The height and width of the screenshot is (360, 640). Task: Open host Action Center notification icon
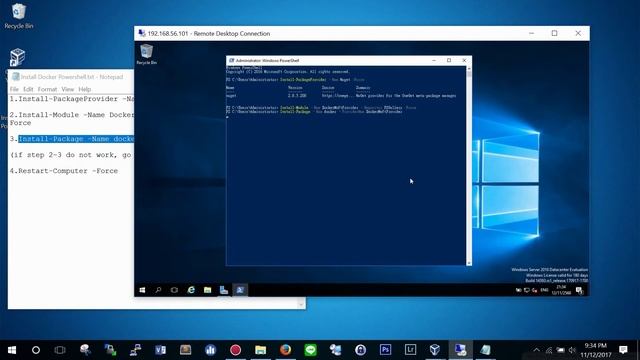pos(623,350)
